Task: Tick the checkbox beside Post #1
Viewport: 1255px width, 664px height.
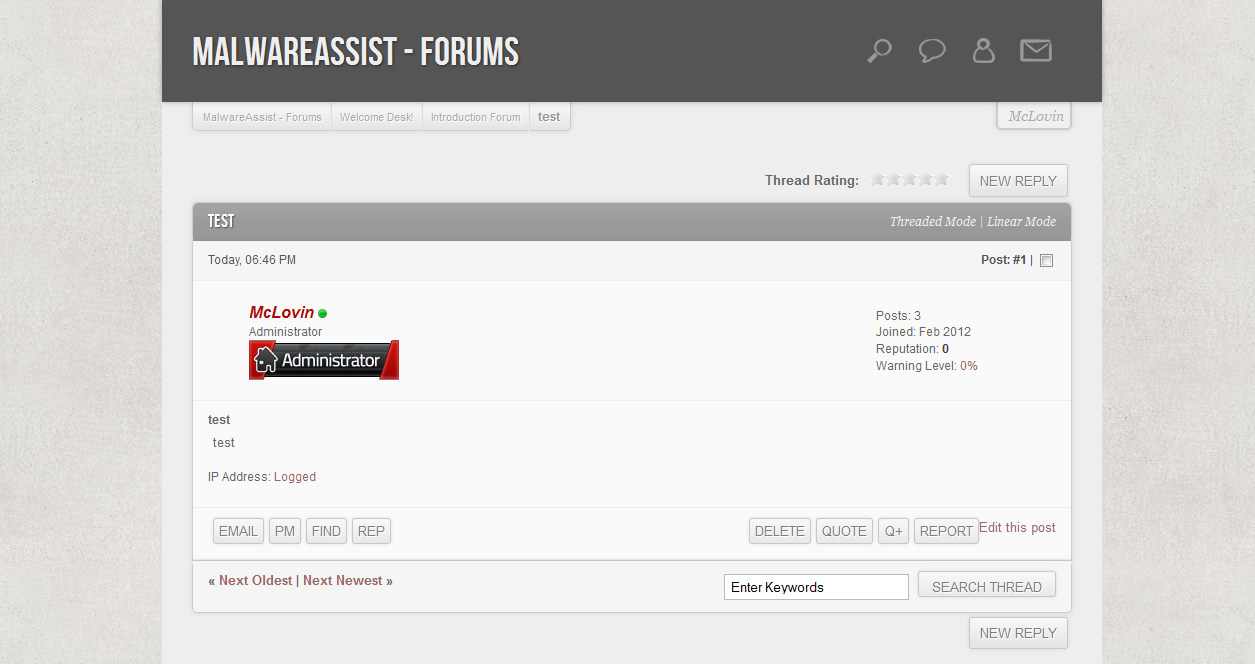Action: (x=1047, y=261)
